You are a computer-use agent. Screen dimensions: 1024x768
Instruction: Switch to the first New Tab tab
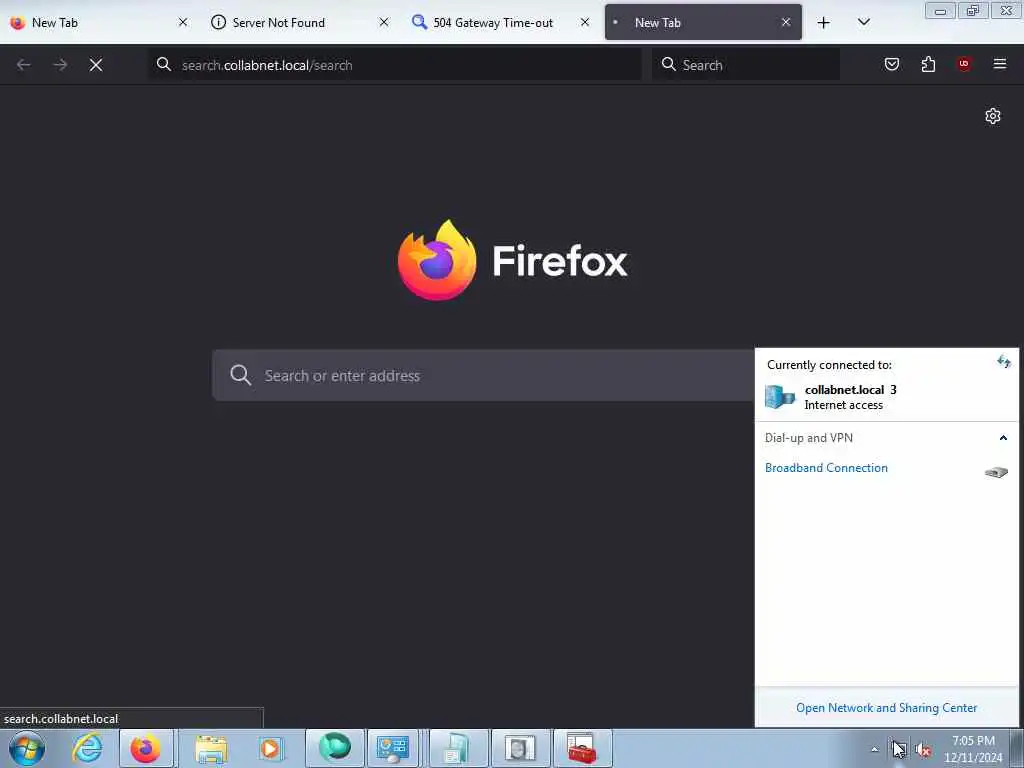(x=98, y=22)
